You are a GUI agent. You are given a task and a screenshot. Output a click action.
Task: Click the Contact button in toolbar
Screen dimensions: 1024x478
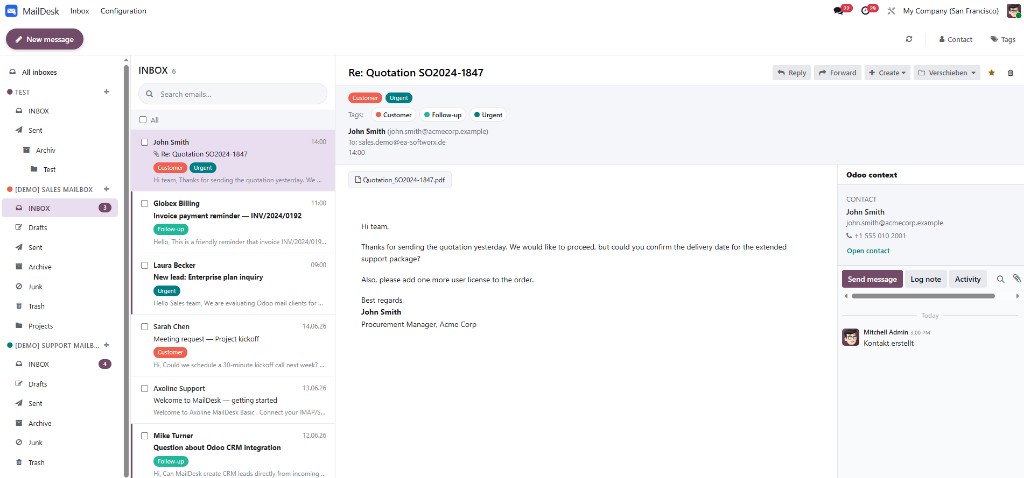(x=955, y=39)
